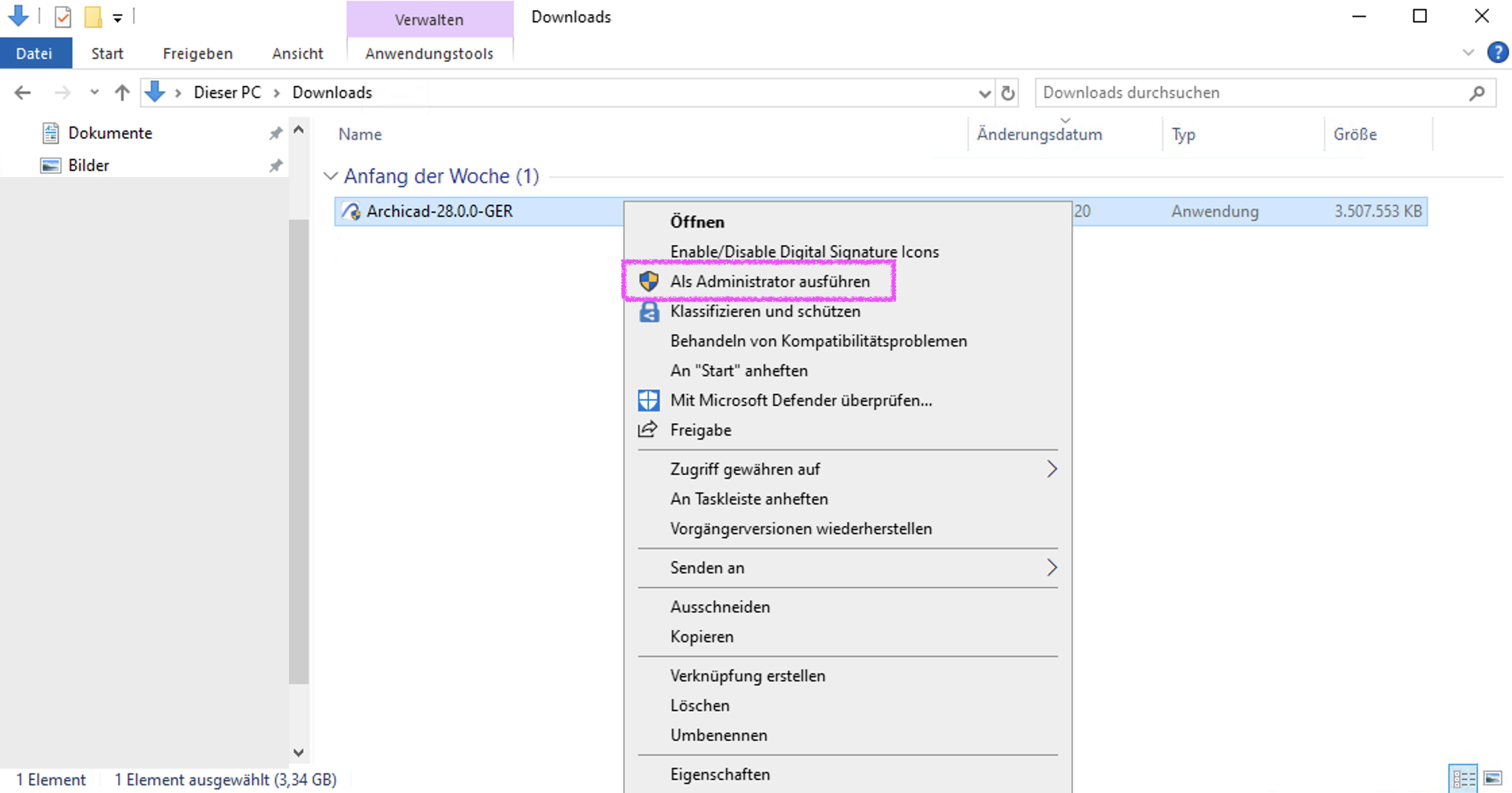This screenshot has height=793, width=1512.
Task: Open recent locations dropdown
Action: click(94, 93)
